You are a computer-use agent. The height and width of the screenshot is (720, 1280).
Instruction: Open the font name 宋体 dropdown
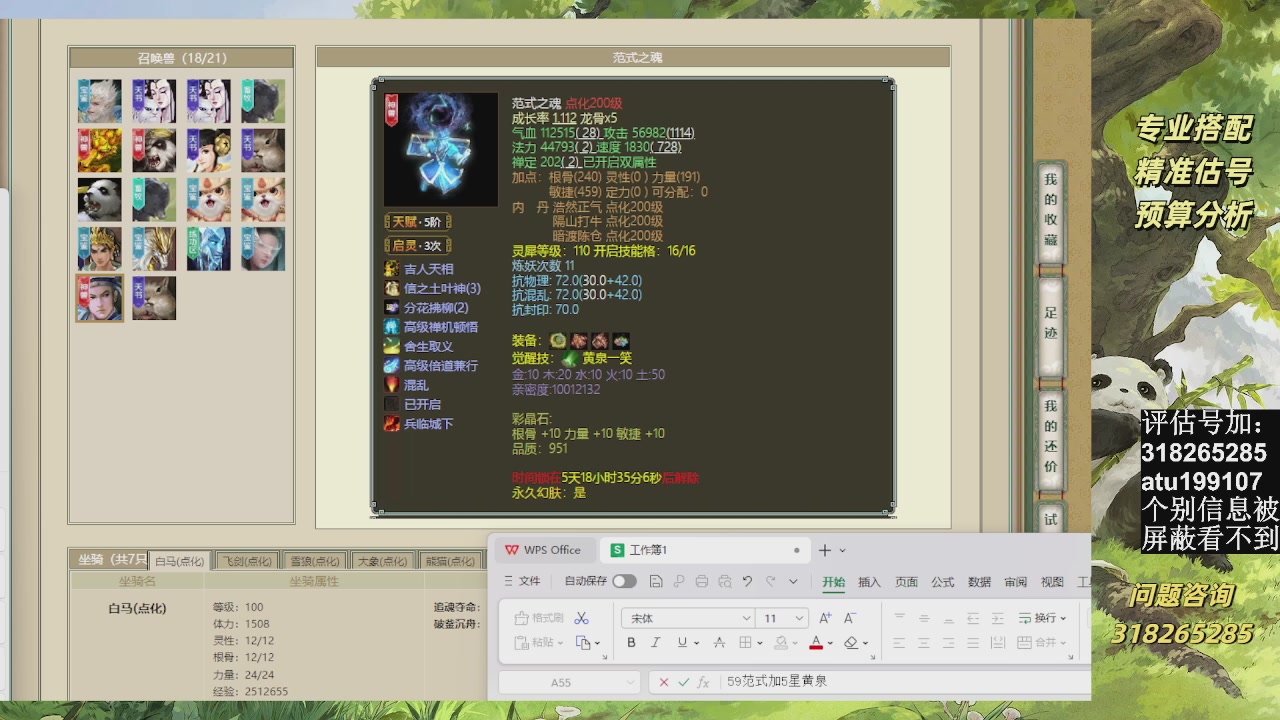coord(745,618)
